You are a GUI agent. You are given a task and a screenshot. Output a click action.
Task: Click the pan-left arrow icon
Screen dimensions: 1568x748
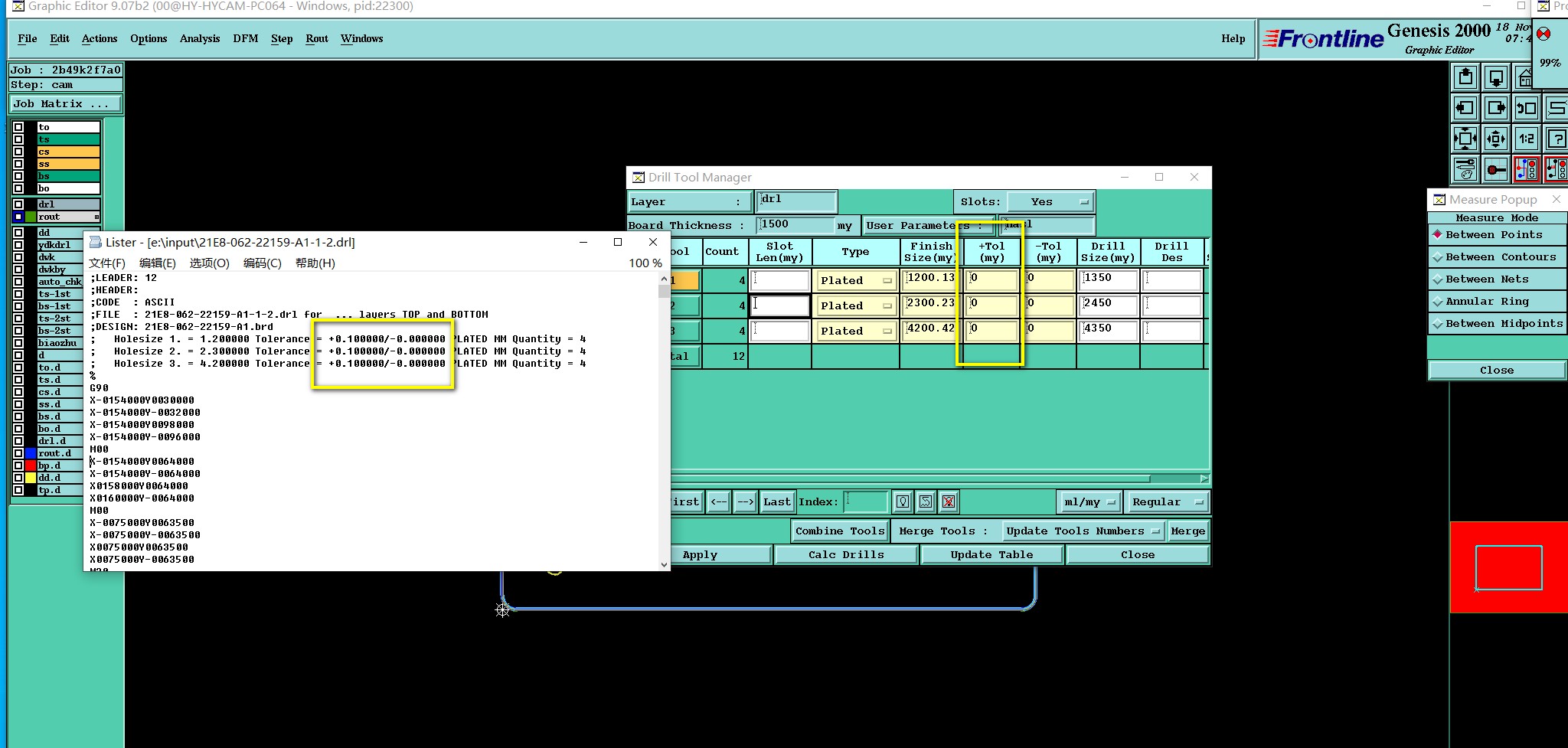1465,108
